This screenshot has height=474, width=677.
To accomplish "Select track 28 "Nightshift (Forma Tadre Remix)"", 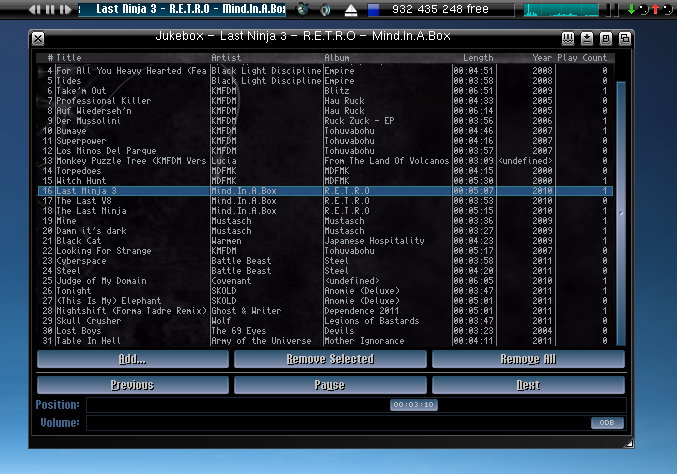I will pyautogui.click(x=325, y=310).
